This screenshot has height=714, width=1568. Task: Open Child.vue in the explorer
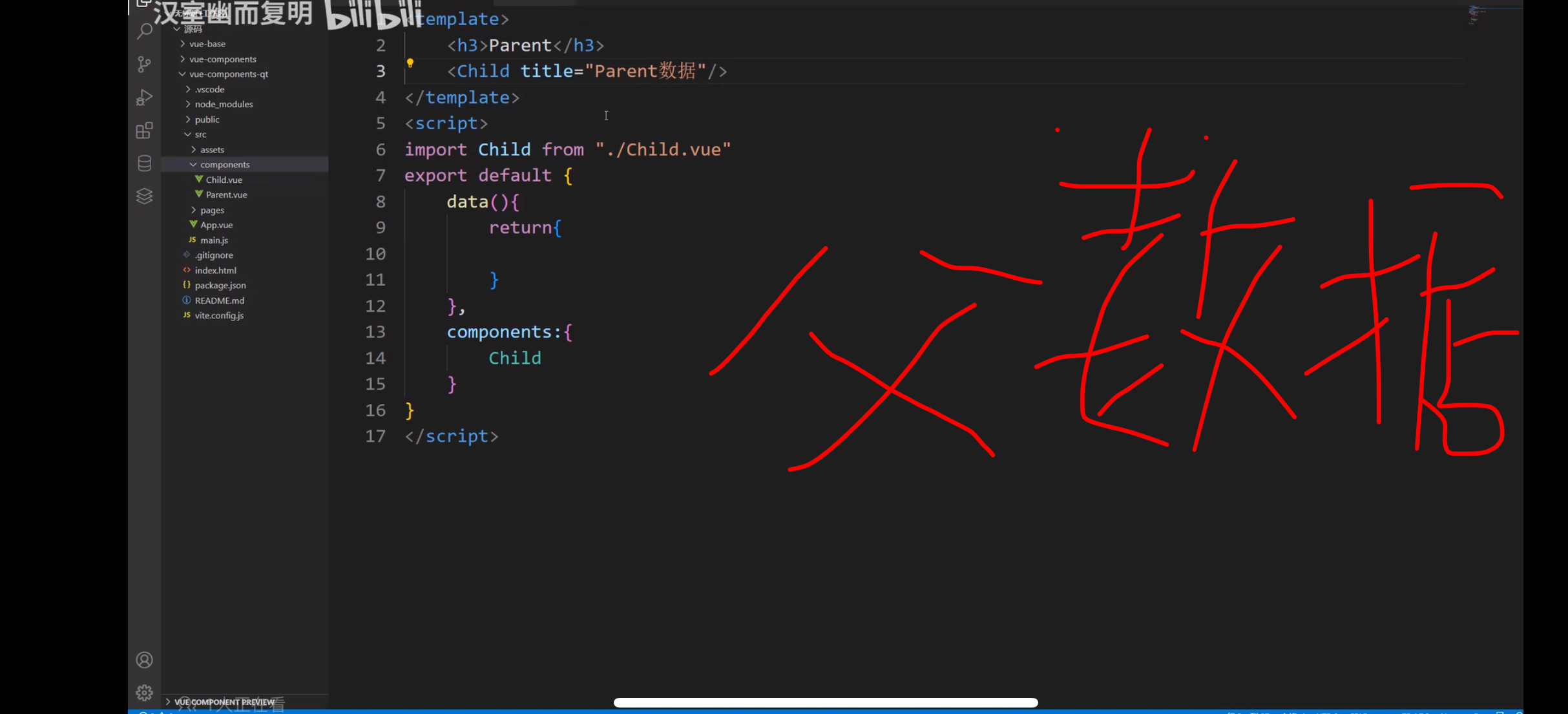224,180
